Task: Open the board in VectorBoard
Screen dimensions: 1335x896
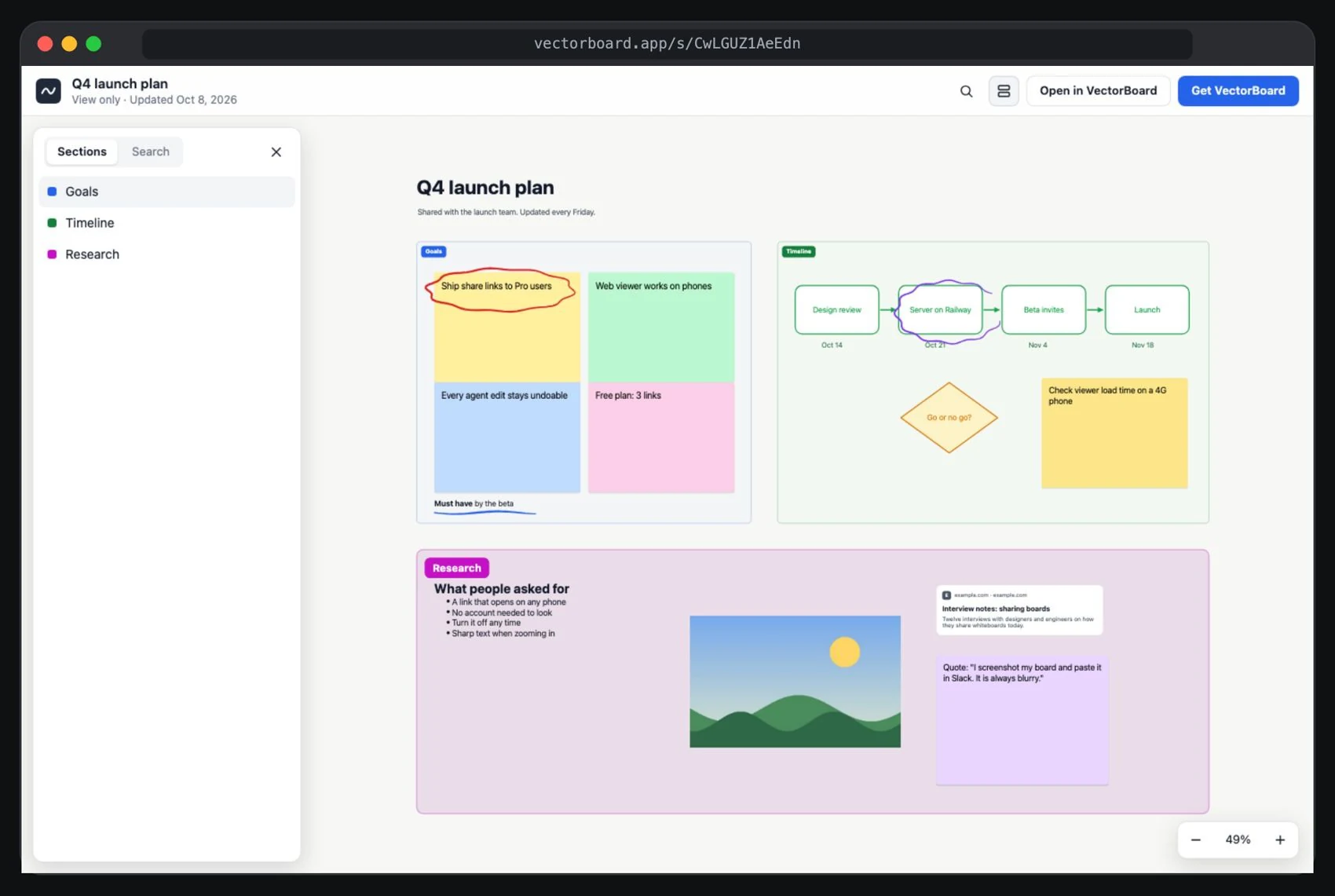Action: [1098, 91]
